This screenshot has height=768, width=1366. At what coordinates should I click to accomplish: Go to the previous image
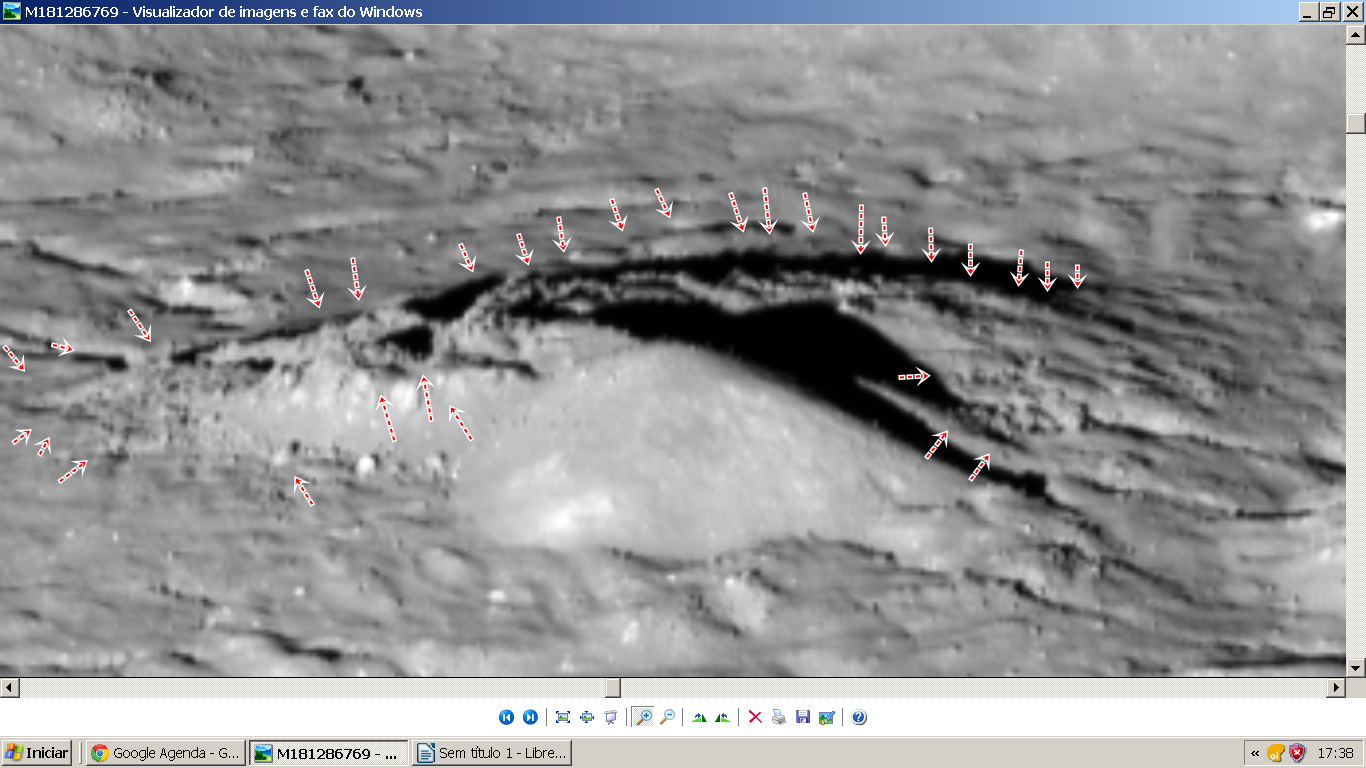point(506,717)
